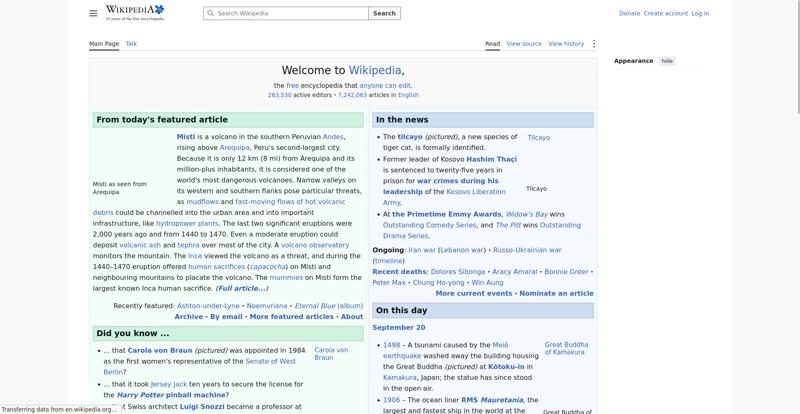Click the Wikipedia logo
The width and height of the screenshot is (800, 414).
135,13
